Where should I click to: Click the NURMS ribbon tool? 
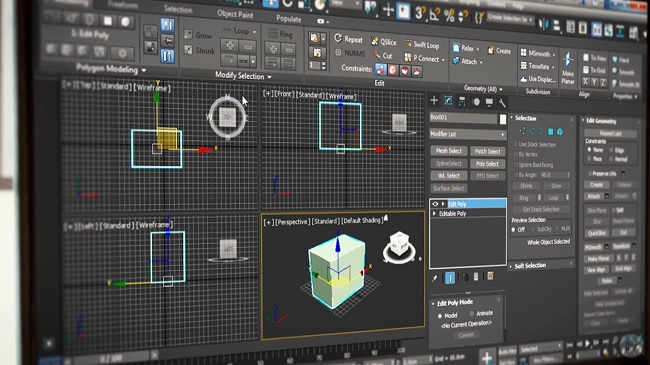[350, 53]
